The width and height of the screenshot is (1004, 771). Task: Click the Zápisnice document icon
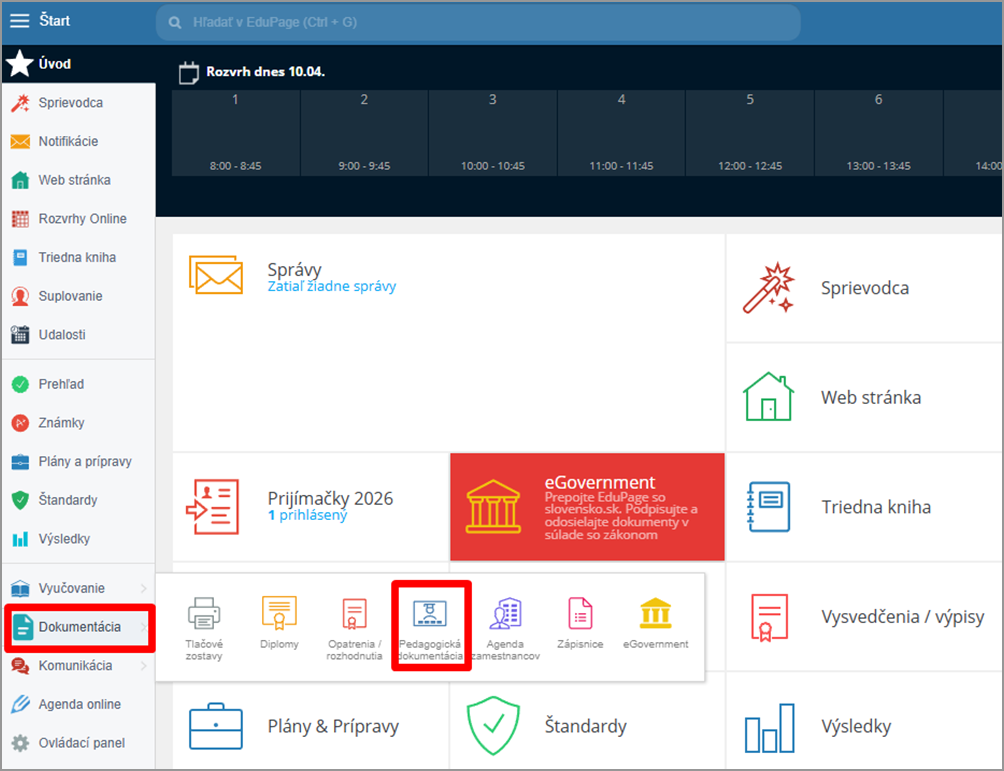(x=580, y=613)
